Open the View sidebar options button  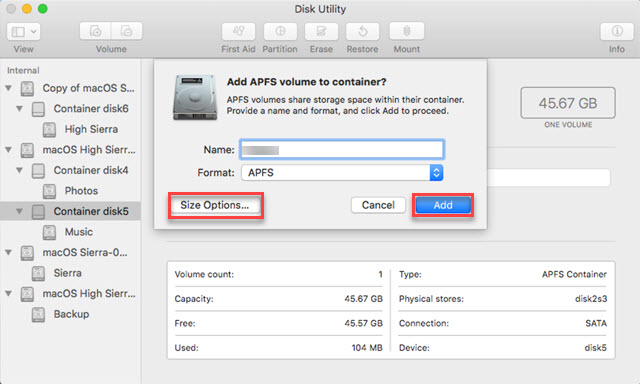[x=23, y=31]
